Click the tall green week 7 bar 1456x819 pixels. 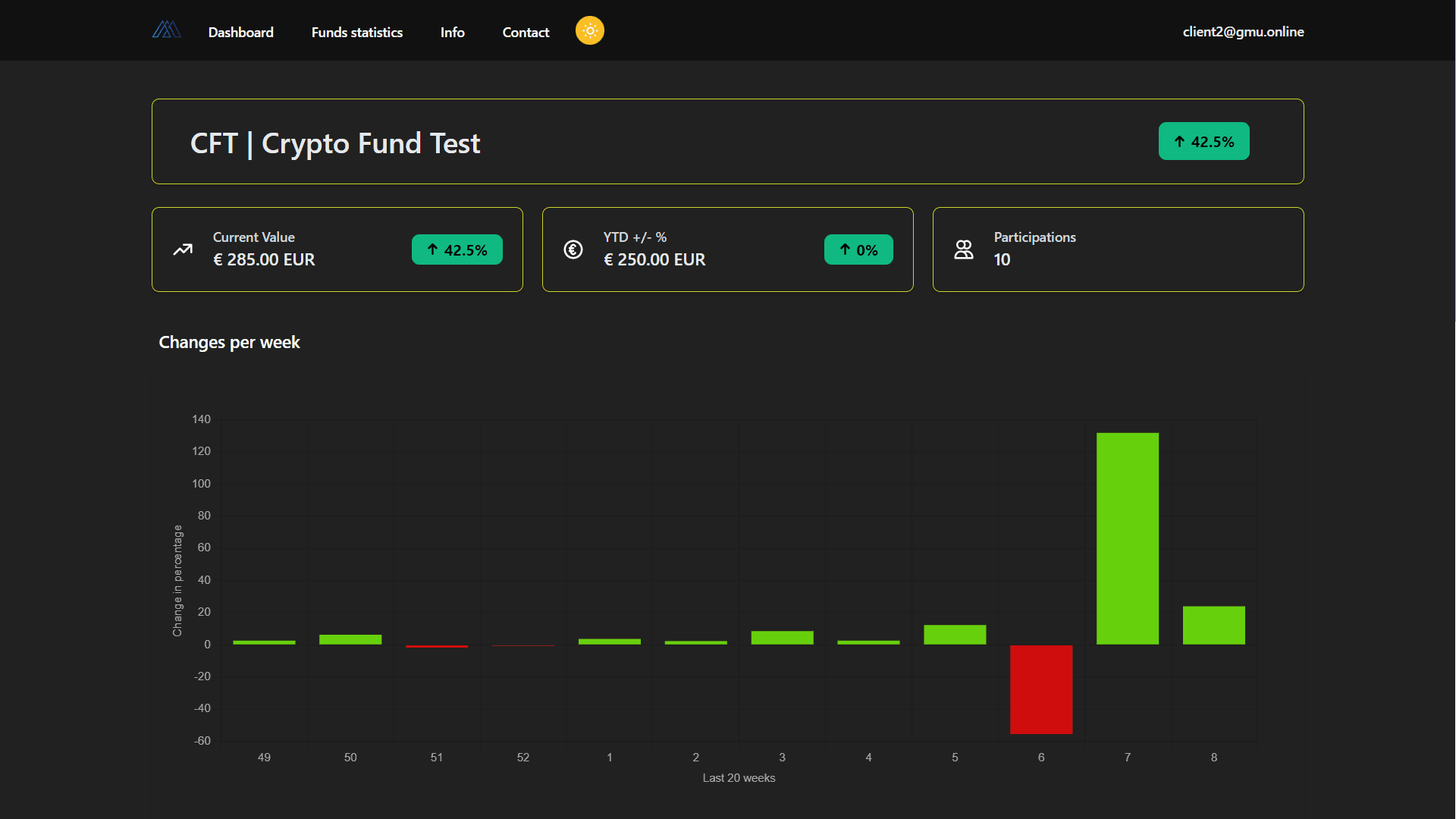coord(1127,538)
